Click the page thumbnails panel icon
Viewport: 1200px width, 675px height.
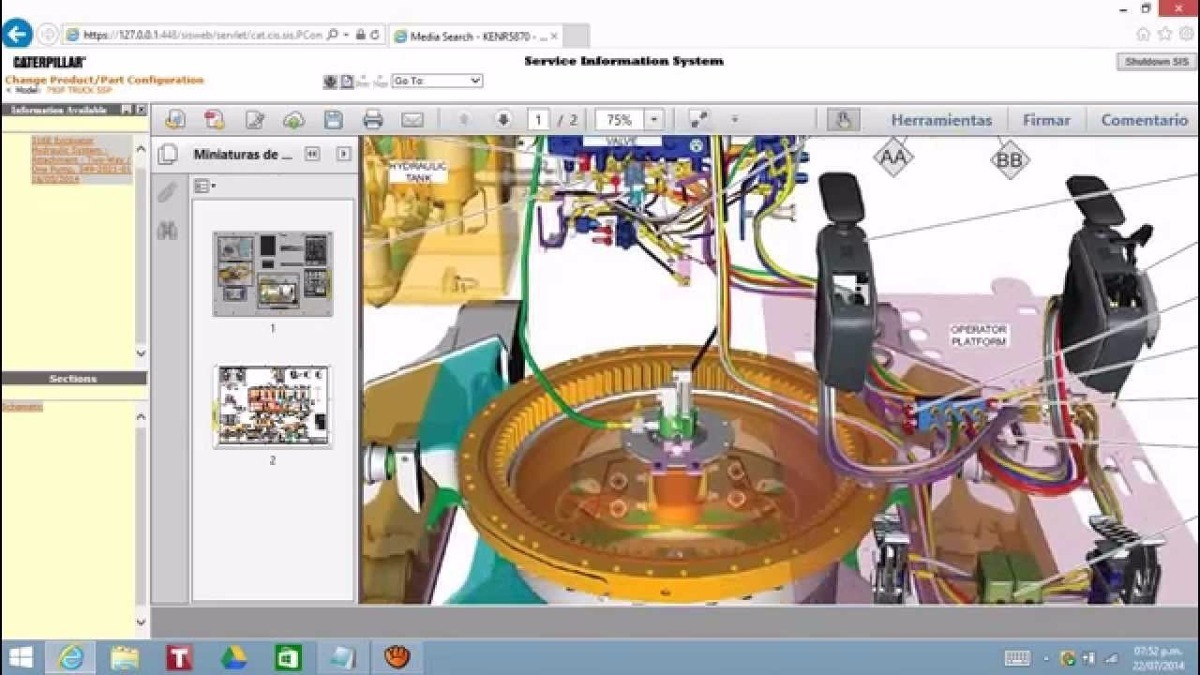pos(168,154)
